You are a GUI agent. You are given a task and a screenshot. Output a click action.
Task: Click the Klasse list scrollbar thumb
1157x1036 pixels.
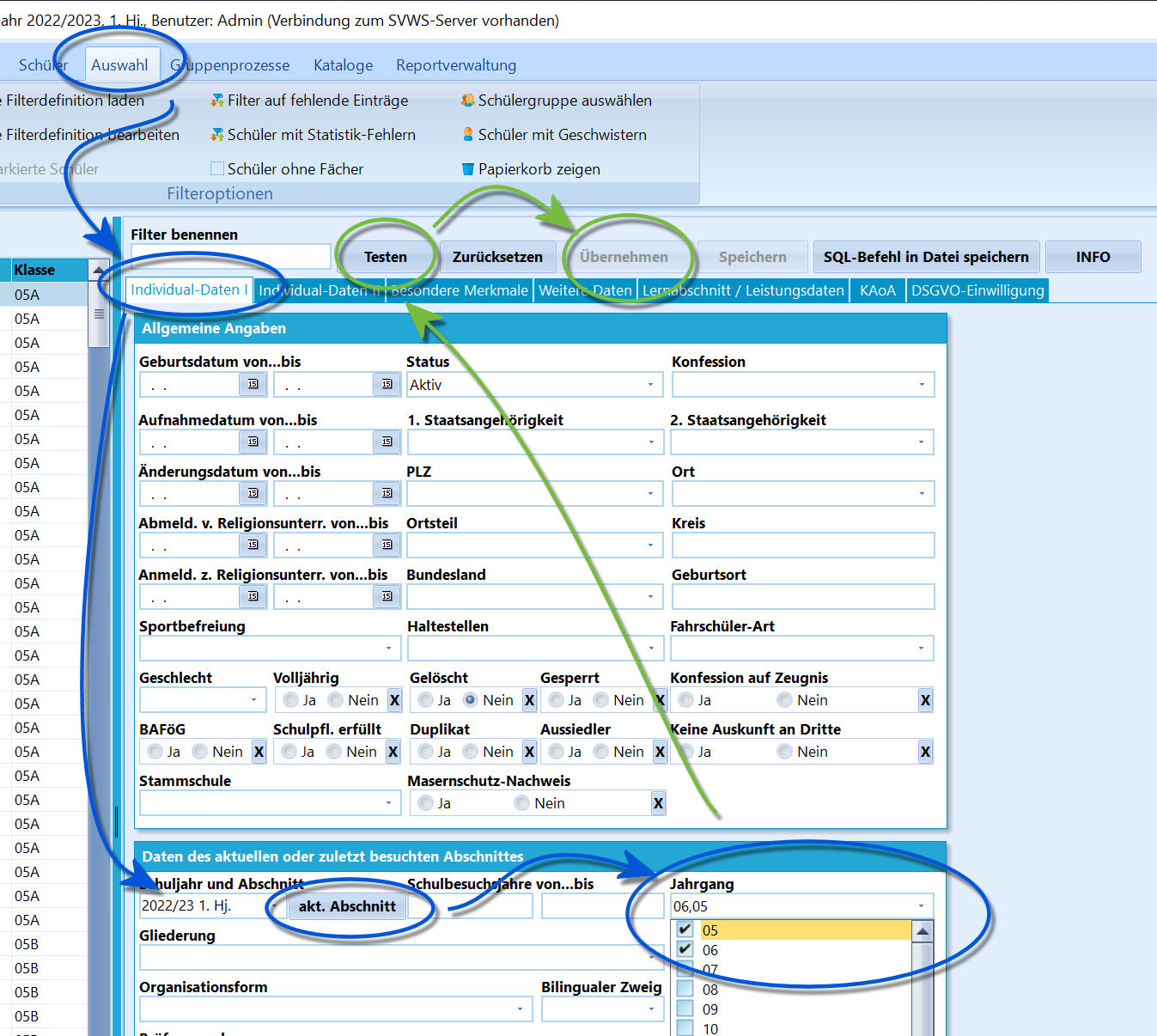99,314
